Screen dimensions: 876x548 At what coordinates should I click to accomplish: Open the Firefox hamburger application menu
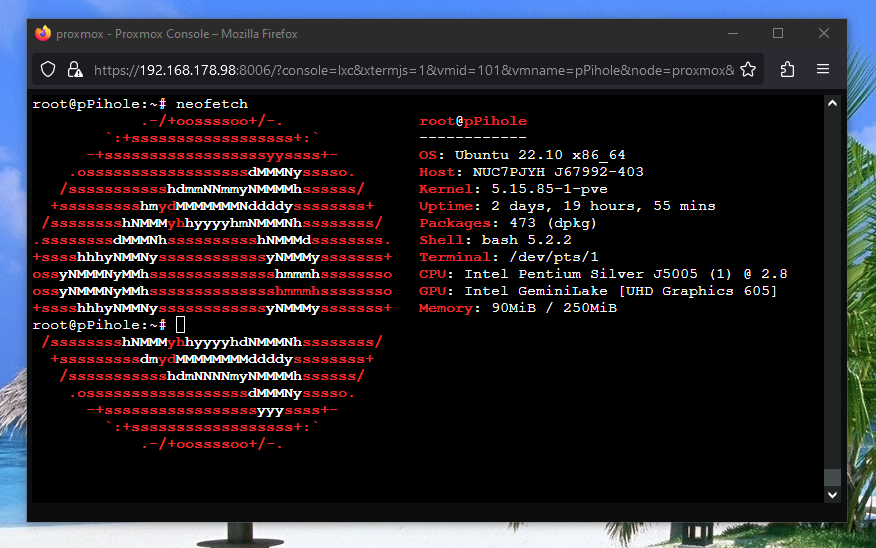click(x=823, y=69)
